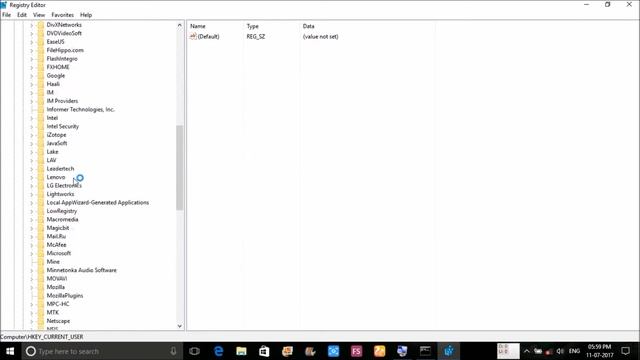The height and width of the screenshot is (360, 640).
Task: Click the tree pane vertical scrollbar thumb
Action: coord(180,168)
